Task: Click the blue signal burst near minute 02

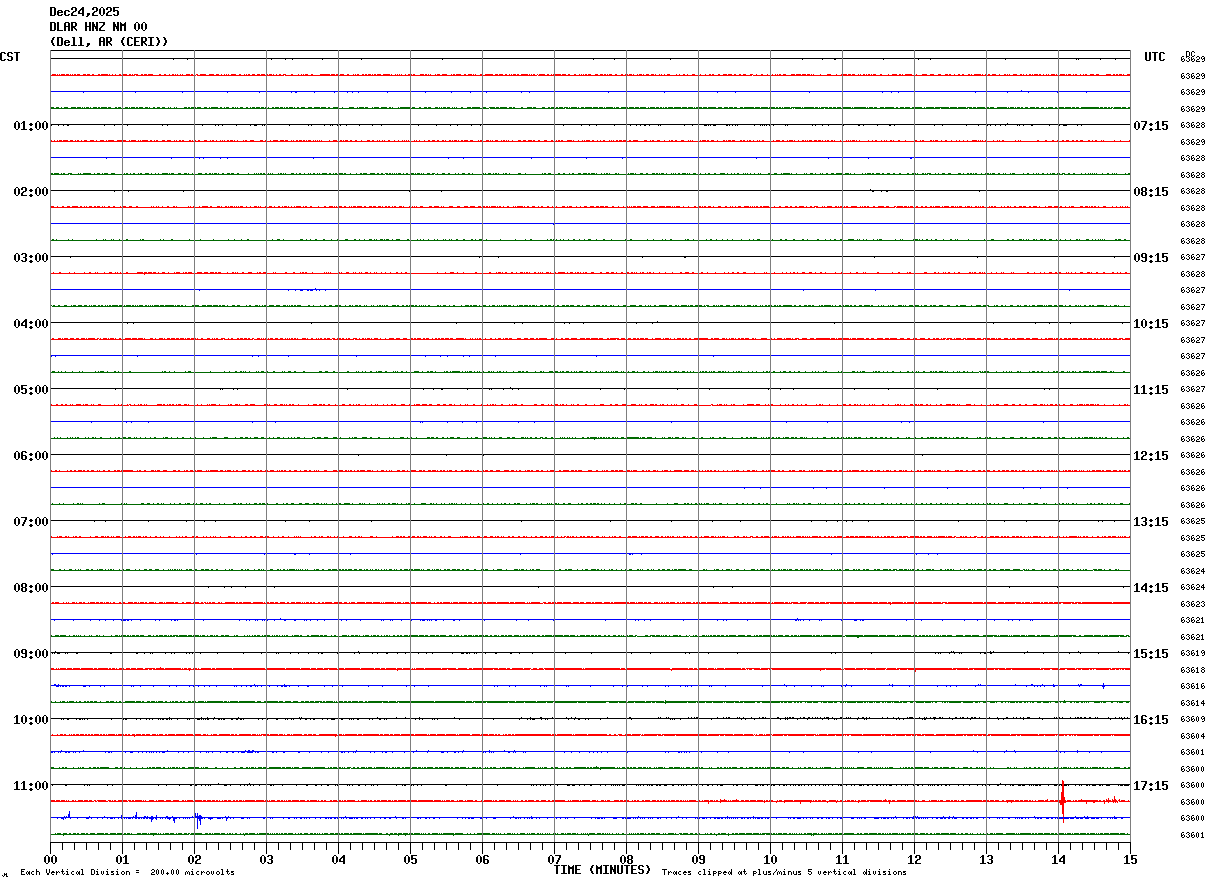Action: pyautogui.click(x=198, y=819)
